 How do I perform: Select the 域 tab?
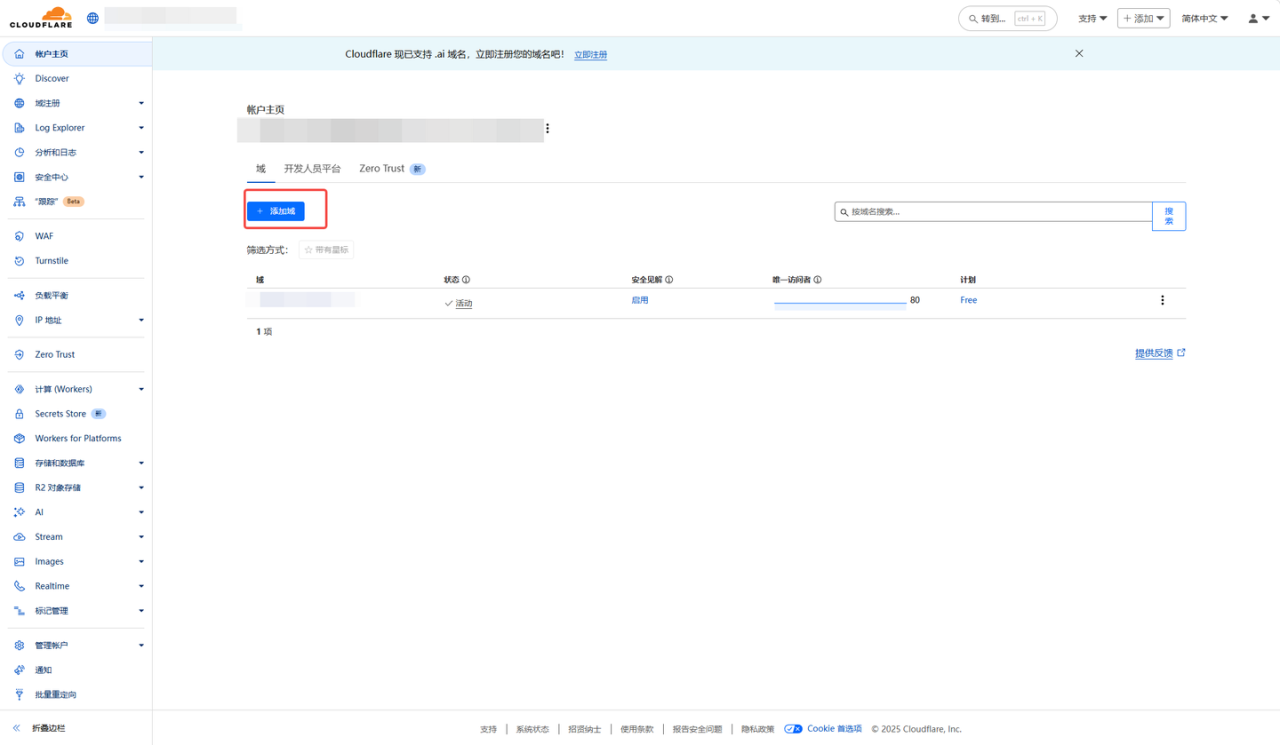coord(261,169)
